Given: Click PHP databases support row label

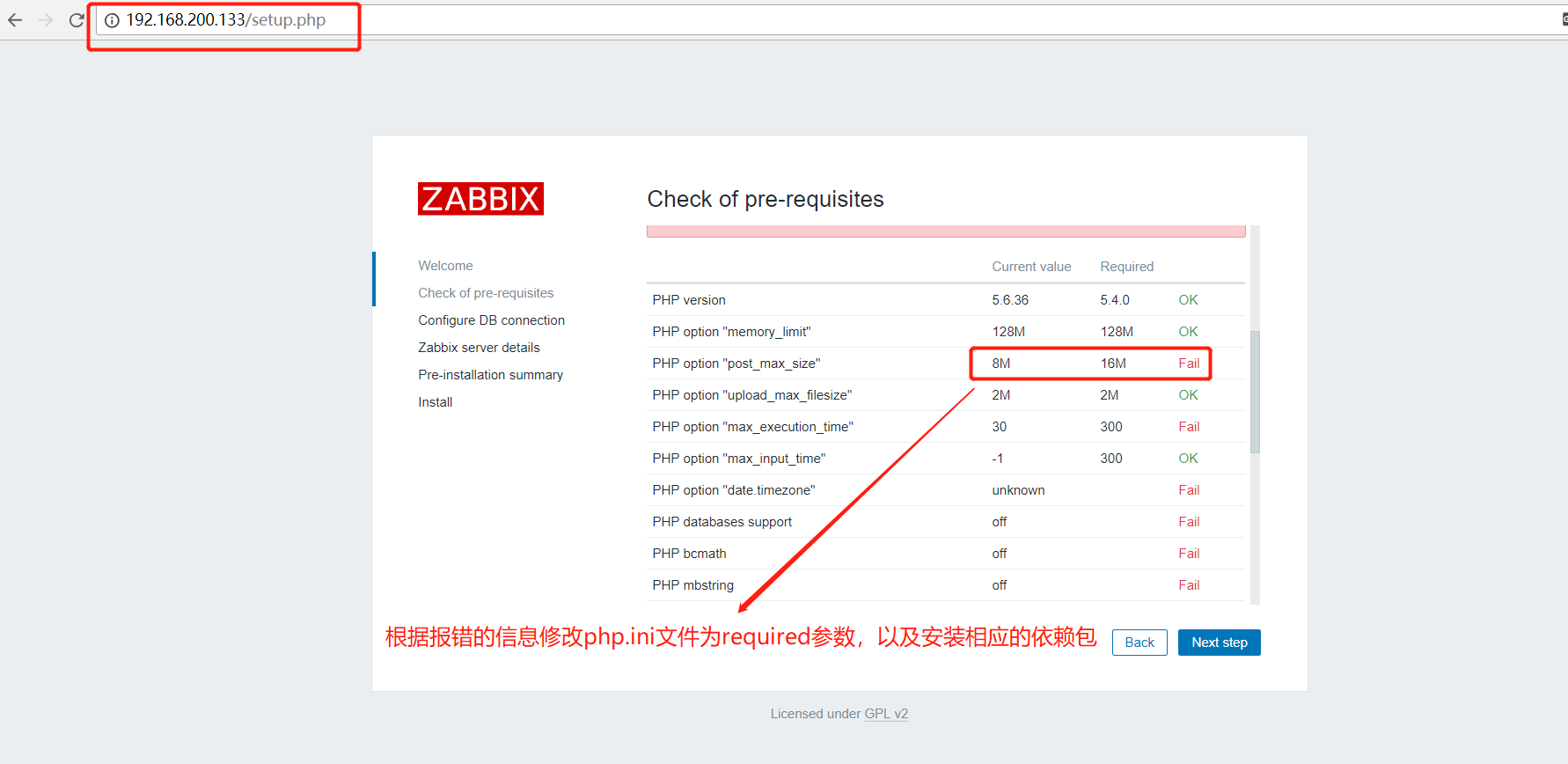Looking at the screenshot, I should point(722,522).
